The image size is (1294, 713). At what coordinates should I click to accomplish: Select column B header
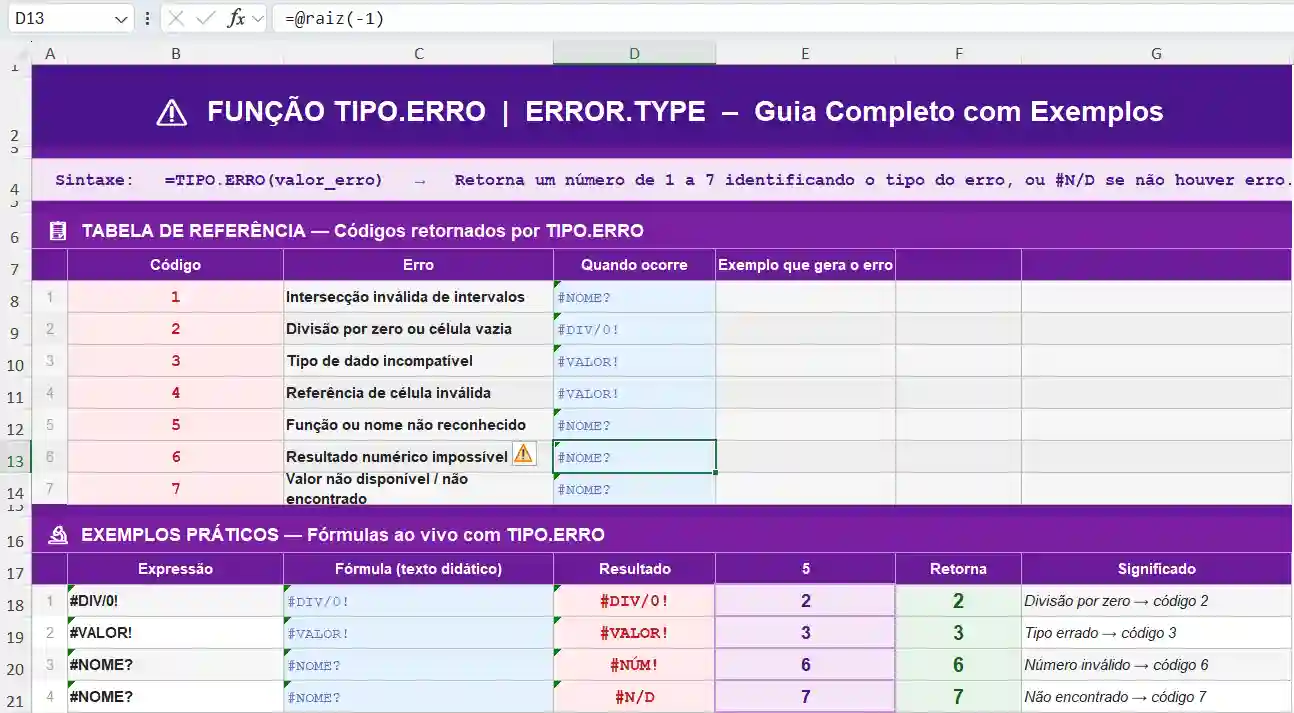[x=176, y=54]
